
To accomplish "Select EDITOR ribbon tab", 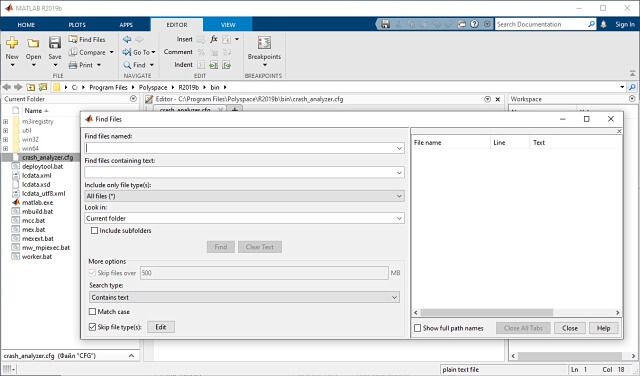I will (x=177, y=25).
